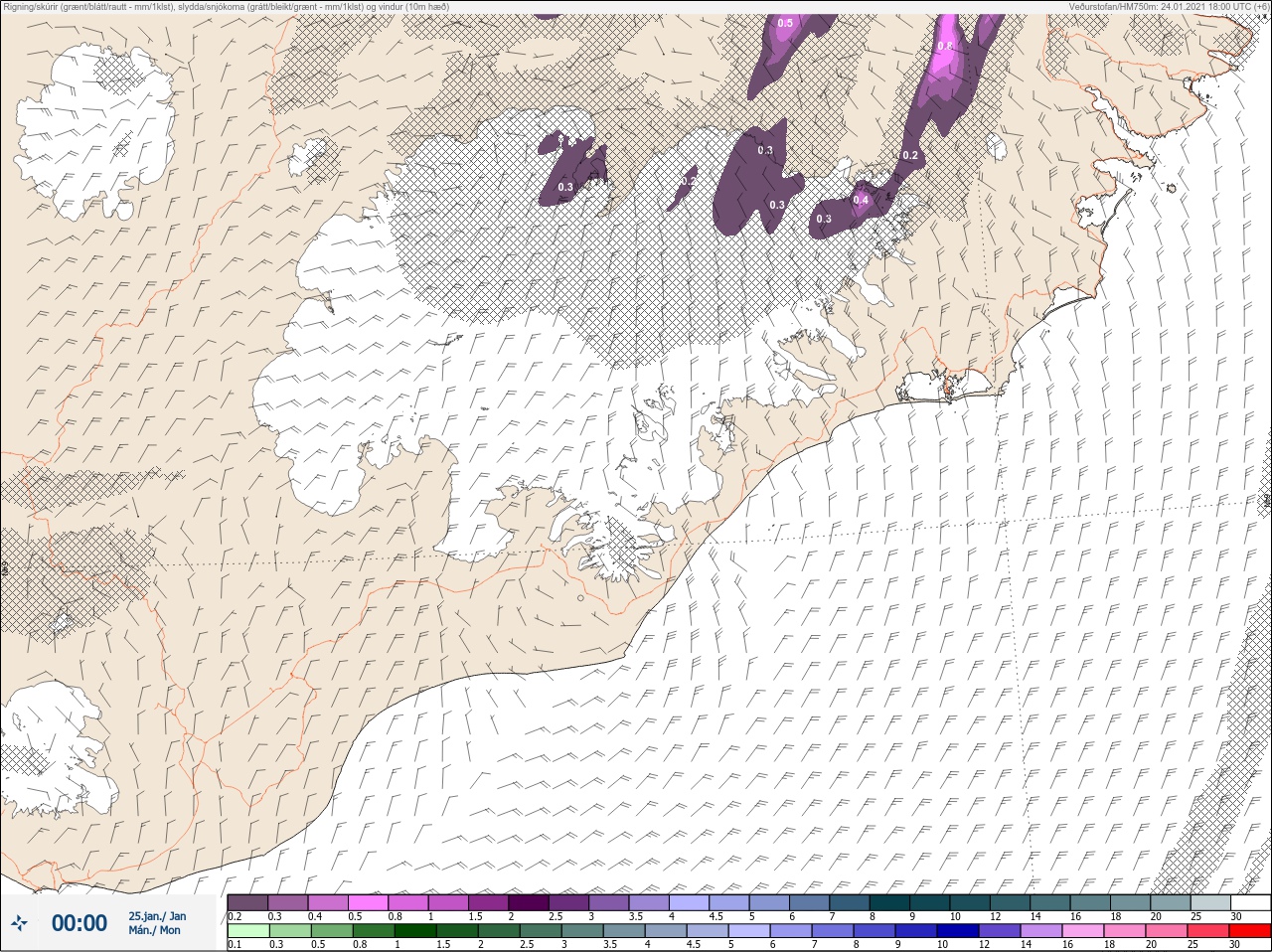This screenshot has width=1272, height=952.
Task: Pick the palest green first swatch of lower legend
Action: pyautogui.click(x=247, y=931)
